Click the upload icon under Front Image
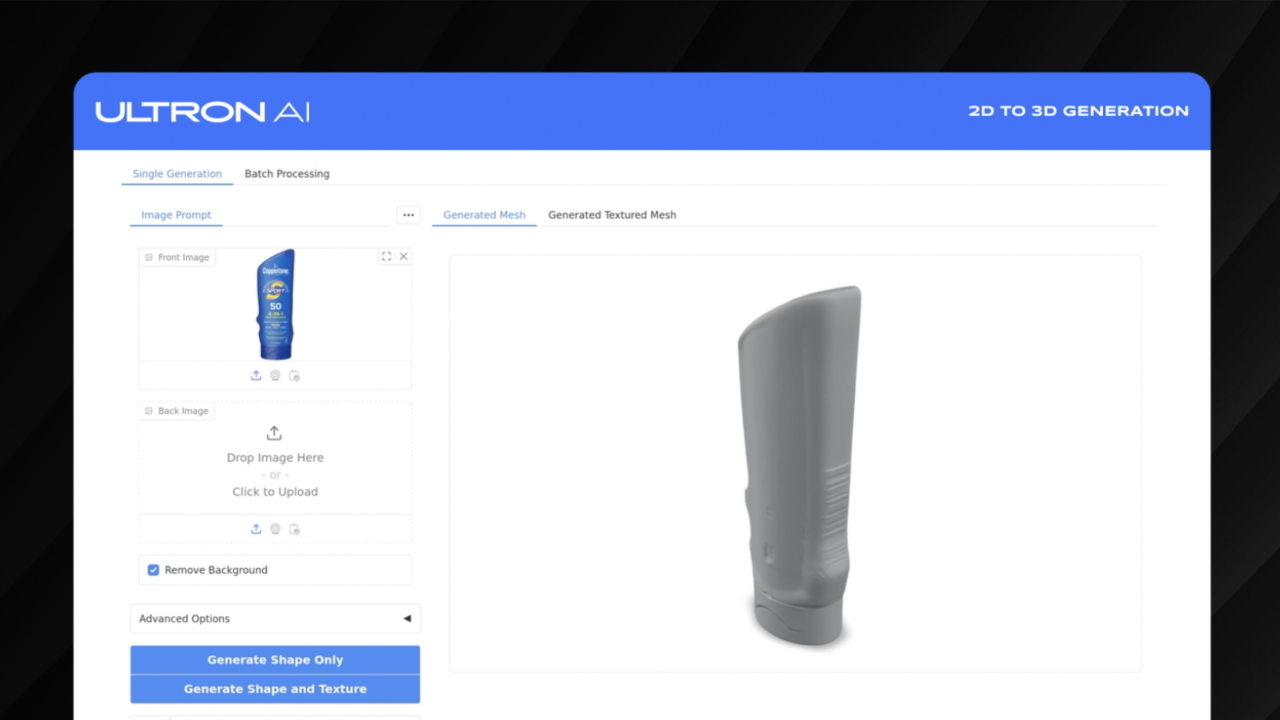The width and height of the screenshot is (1280, 720). pyautogui.click(x=256, y=376)
